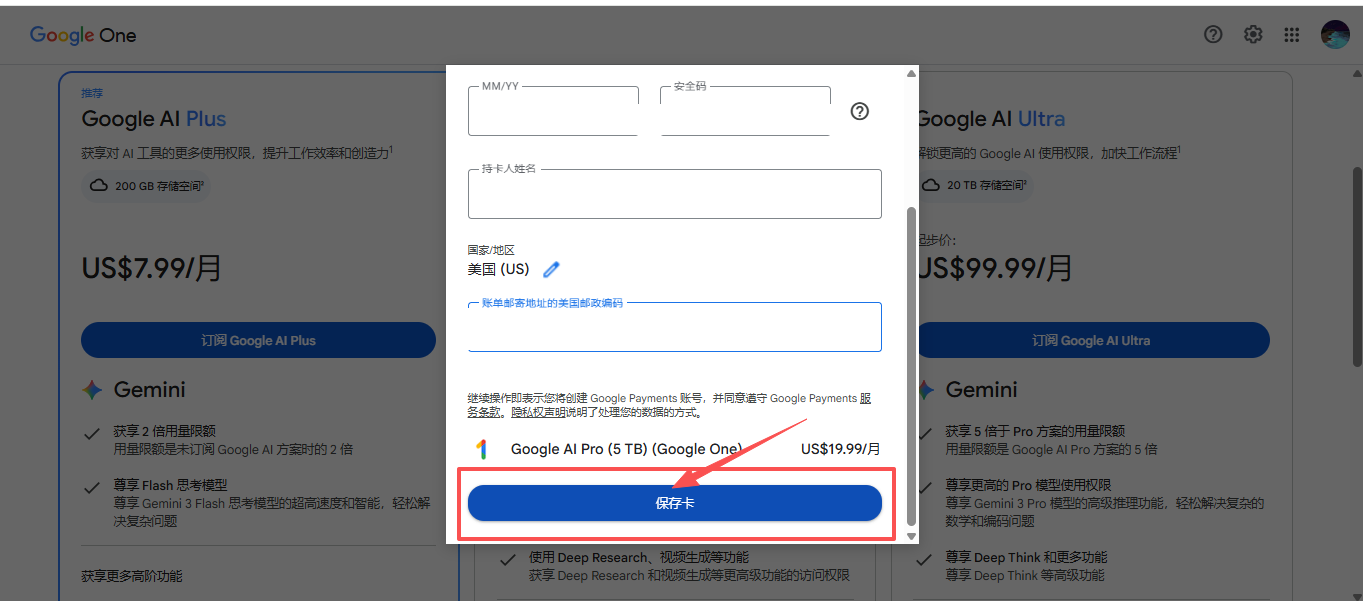
Task: Click the 推荐 label on Plus card
Action: click(x=92, y=93)
